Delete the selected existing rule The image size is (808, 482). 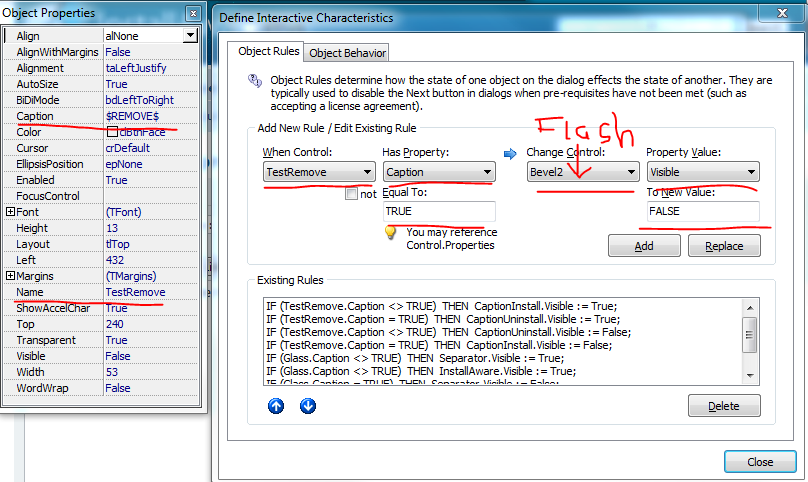point(724,406)
